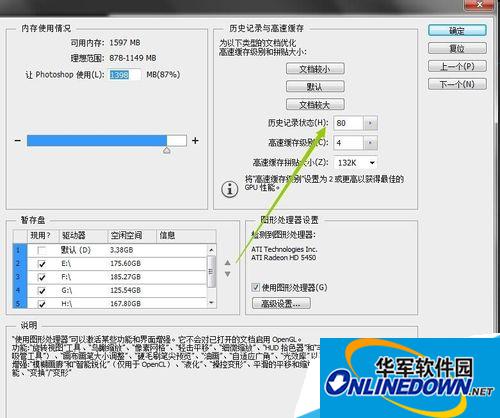The height and width of the screenshot is (418, 500).
Task: Click the Photoshop memory usage field 1398
Action: click(x=125, y=75)
